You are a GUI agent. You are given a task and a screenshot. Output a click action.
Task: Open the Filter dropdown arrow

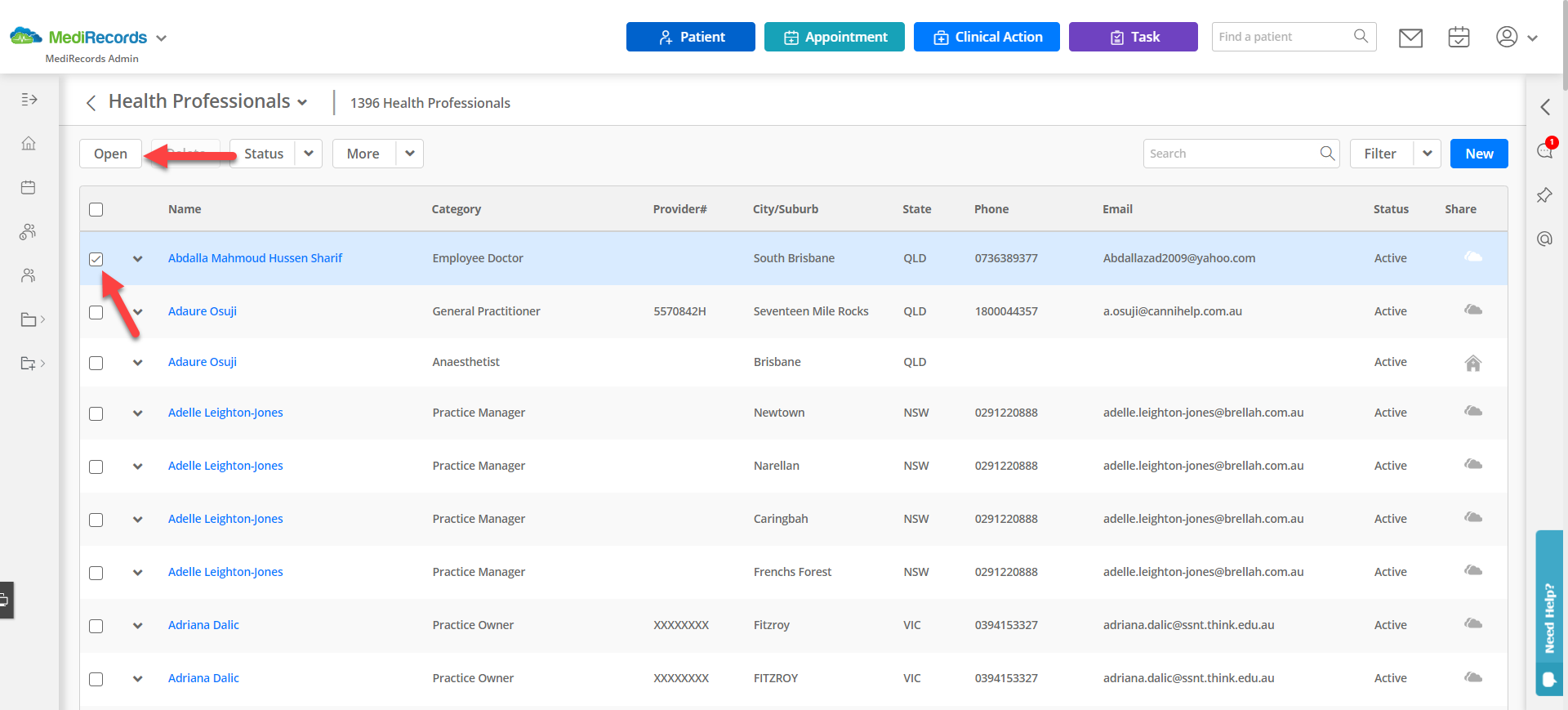1428,154
